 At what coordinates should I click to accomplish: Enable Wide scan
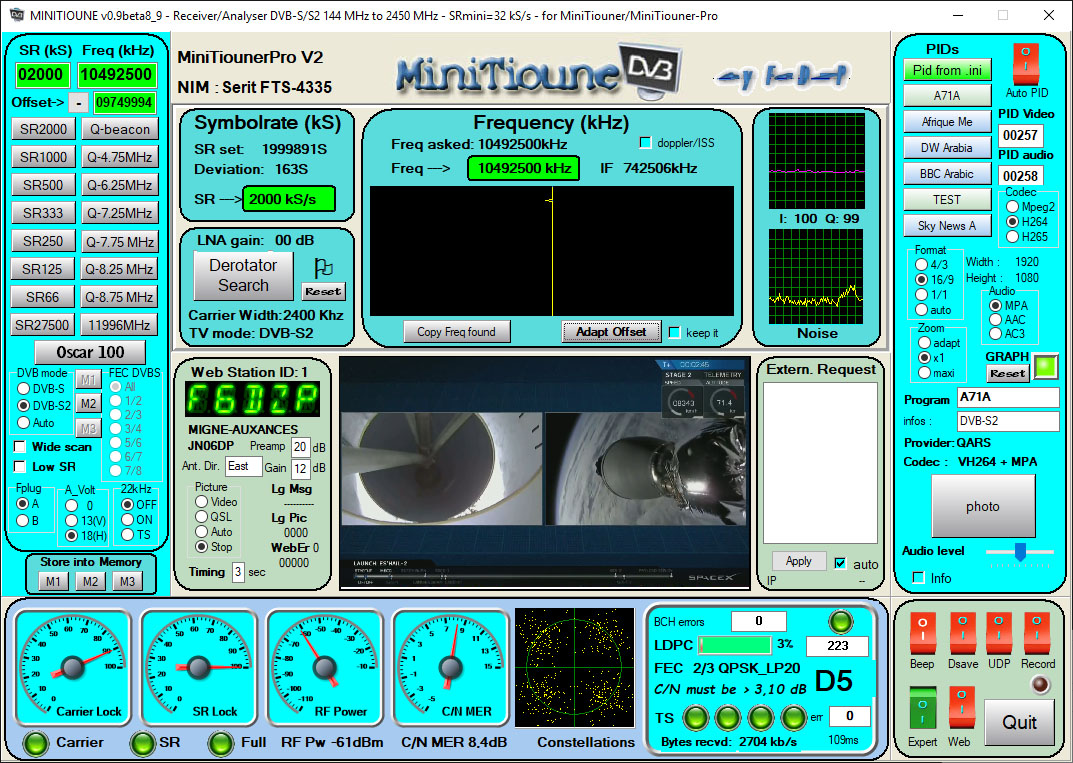pyautogui.click(x=17, y=447)
